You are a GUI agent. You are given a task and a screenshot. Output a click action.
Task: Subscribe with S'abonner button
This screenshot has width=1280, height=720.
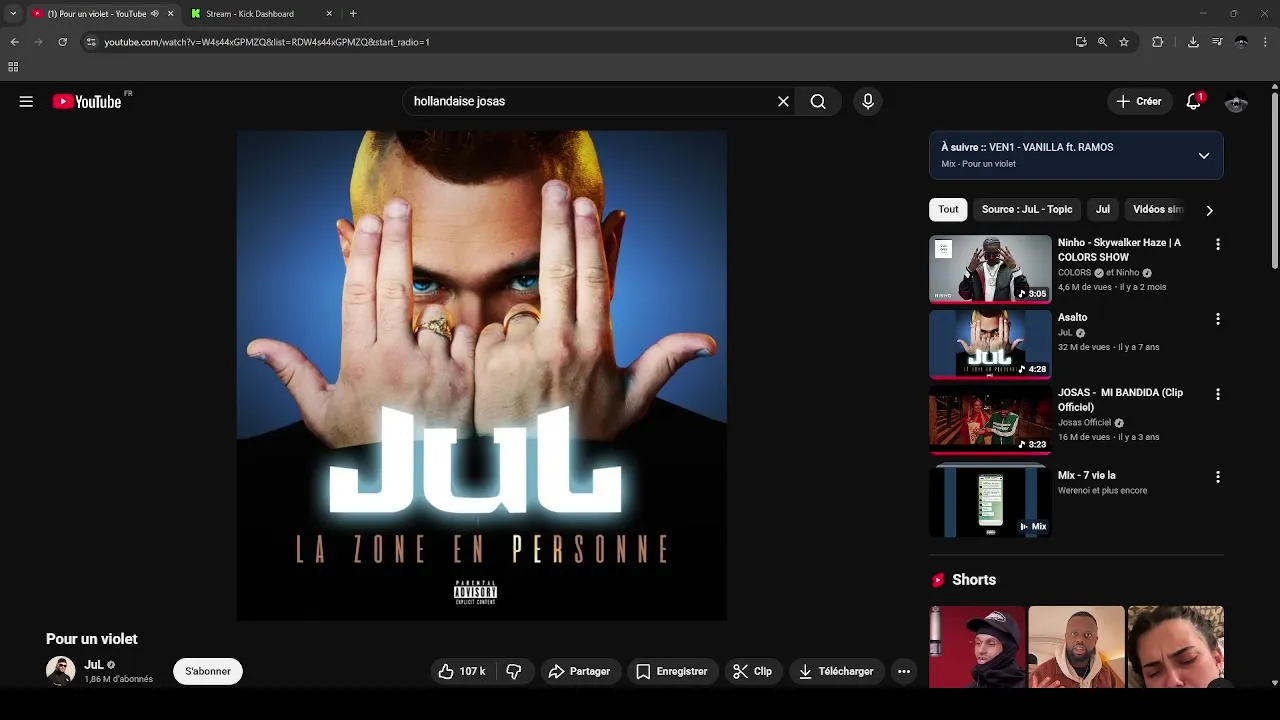pyautogui.click(x=208, y=671)
